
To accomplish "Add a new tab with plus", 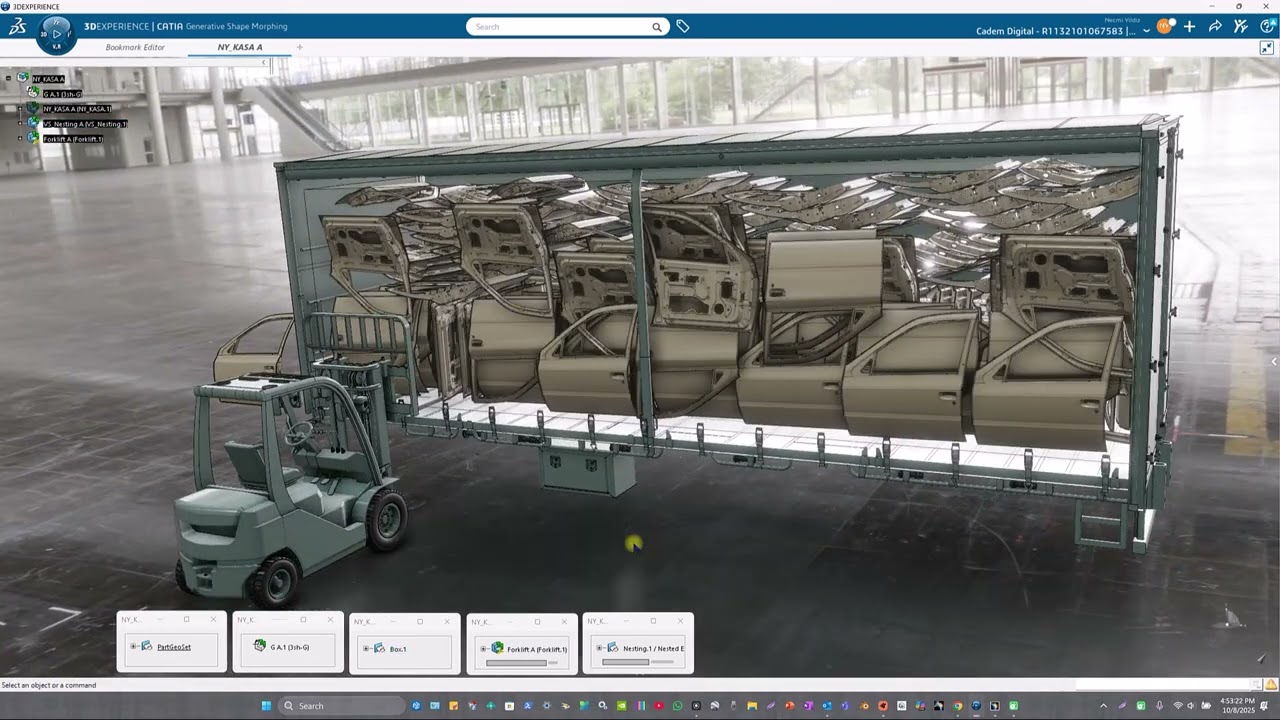I will pos(299,47).
